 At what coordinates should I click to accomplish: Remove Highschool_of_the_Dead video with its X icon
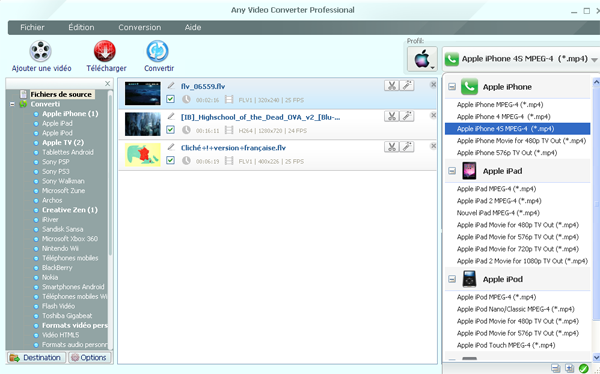(433, 115)
